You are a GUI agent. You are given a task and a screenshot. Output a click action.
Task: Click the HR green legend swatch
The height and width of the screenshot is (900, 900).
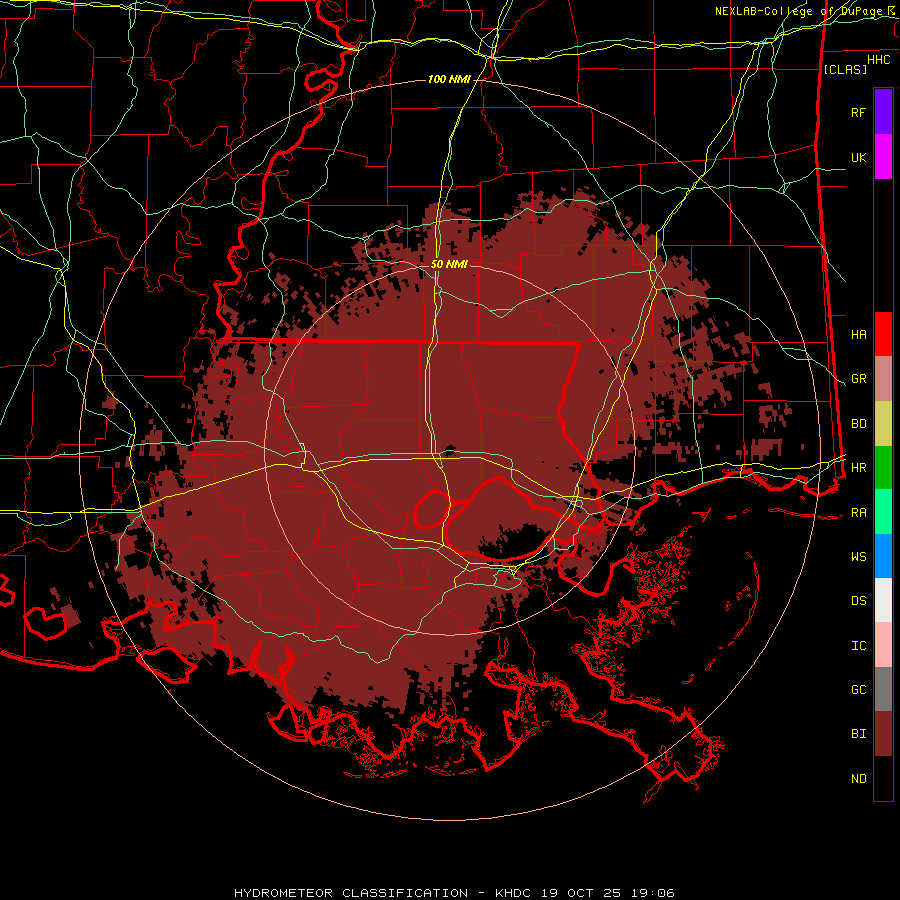tap(883, 468)
